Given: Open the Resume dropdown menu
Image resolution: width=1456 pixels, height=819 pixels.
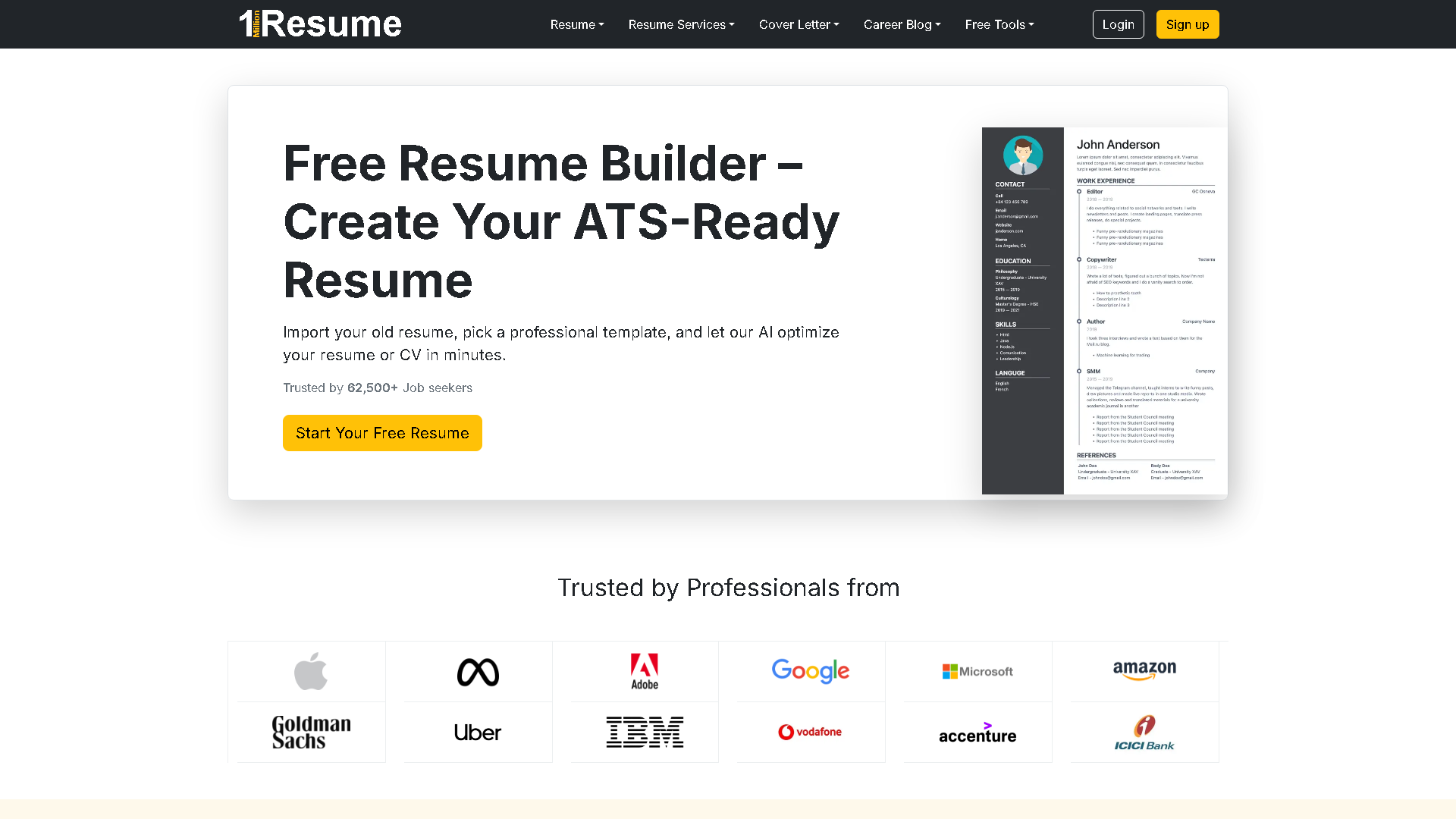Looking at the screenshot, I should pyautogui.click(x=576, y=24).
